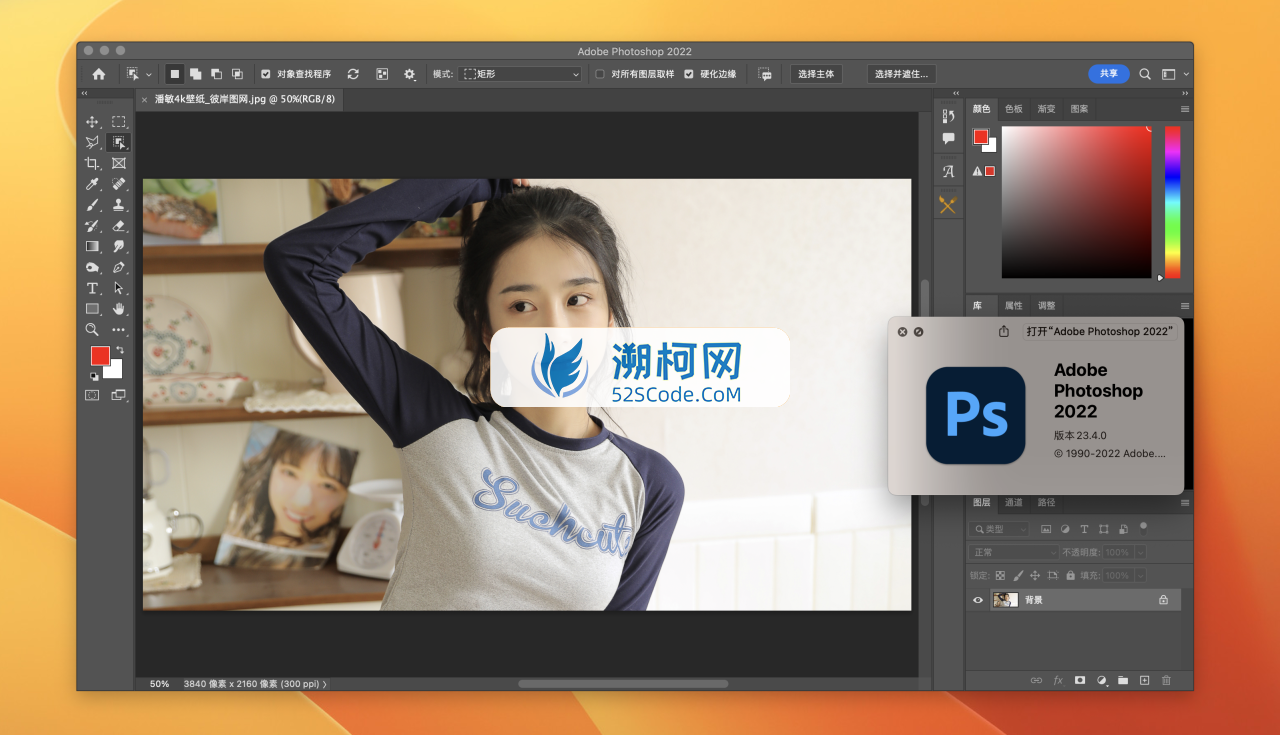Select the Crop tool
Viewport: 1280px width, 735px height.
coord(92,163)
